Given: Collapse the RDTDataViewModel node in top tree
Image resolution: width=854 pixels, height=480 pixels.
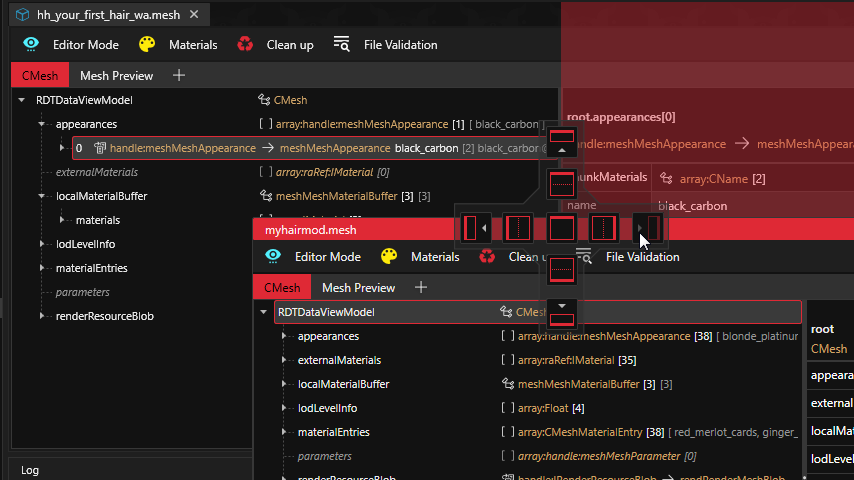Looking at the screenshot, I should pos(22,100).
